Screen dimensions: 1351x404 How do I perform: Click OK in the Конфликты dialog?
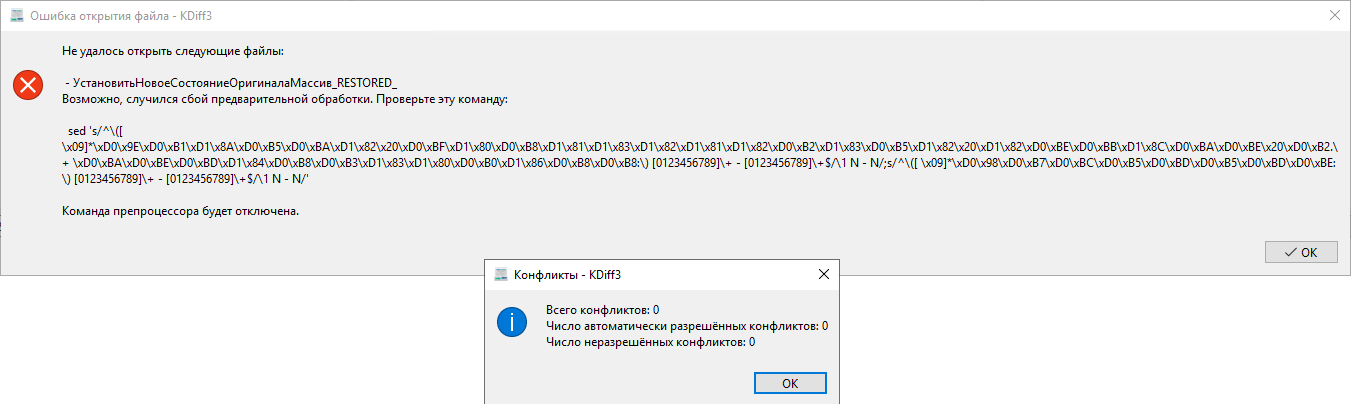coord(789,383)
